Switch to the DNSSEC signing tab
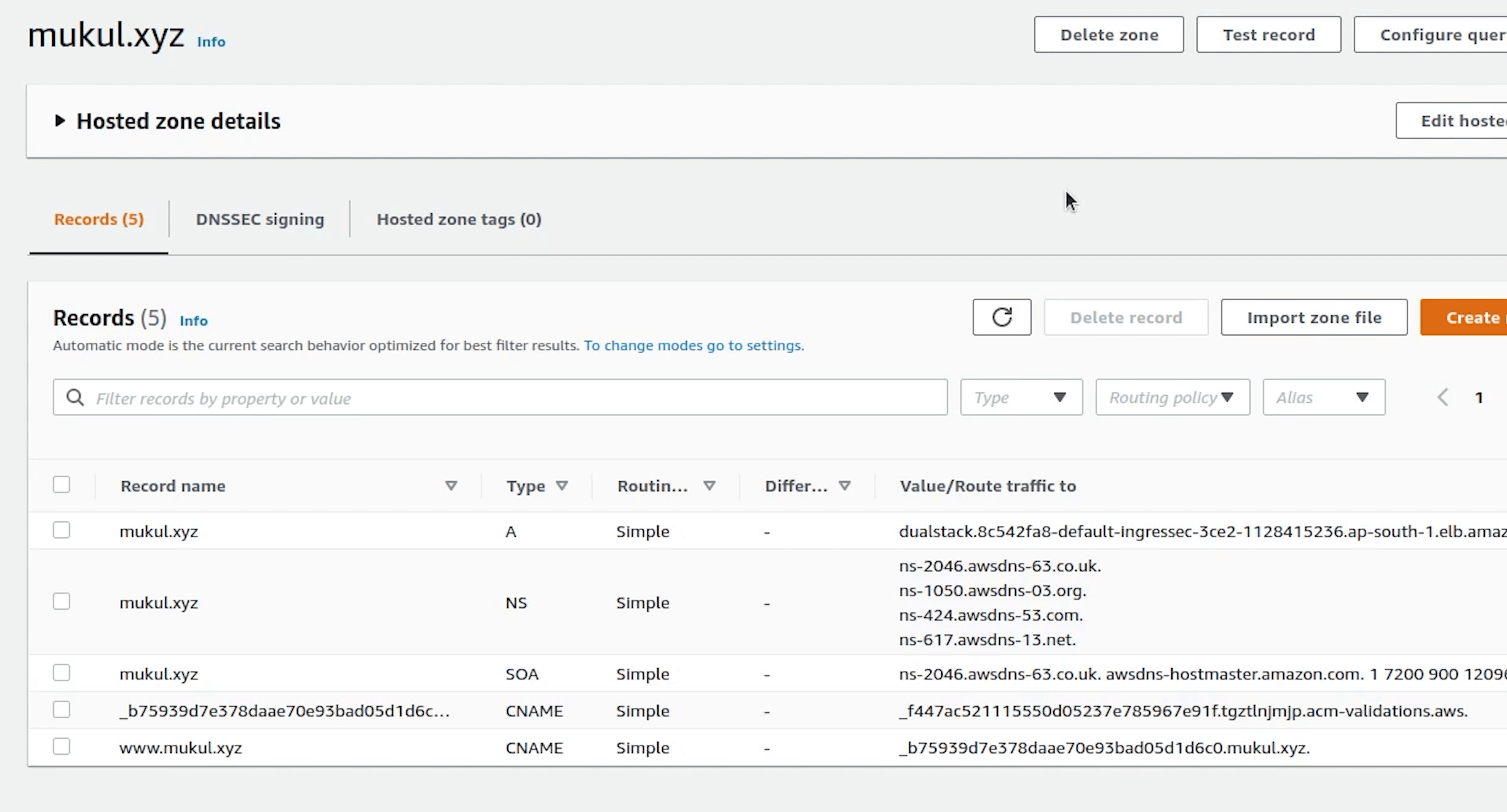This screenshot has height=812, width=1507. [x=259, y=219]
